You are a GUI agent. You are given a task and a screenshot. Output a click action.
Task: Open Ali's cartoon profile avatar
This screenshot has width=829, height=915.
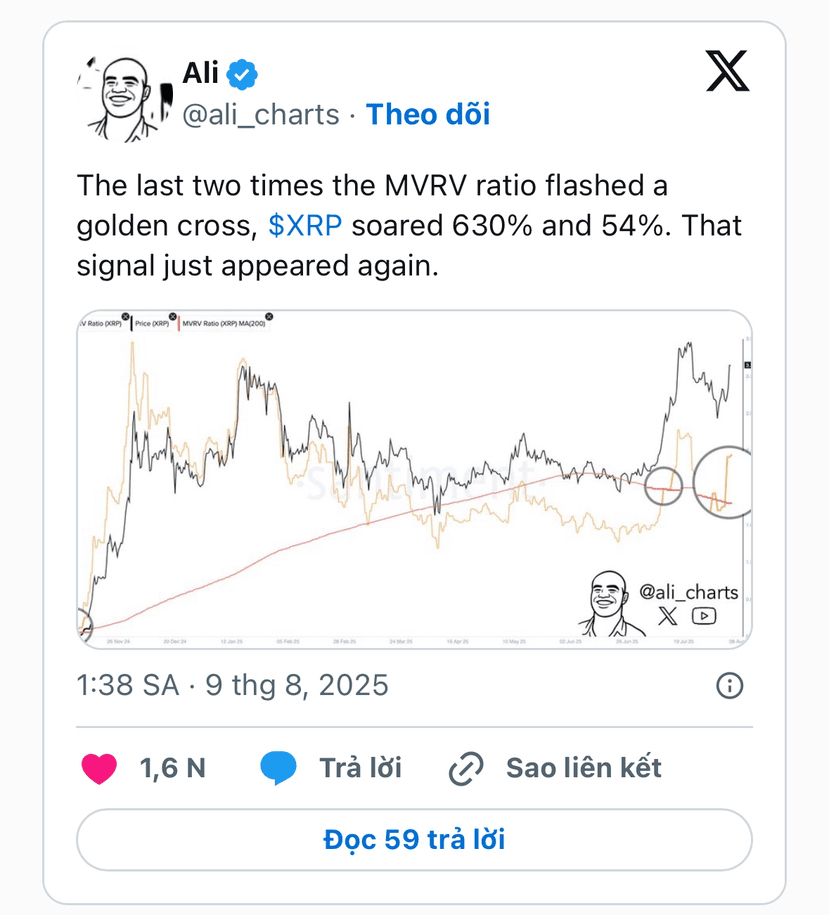124,99
